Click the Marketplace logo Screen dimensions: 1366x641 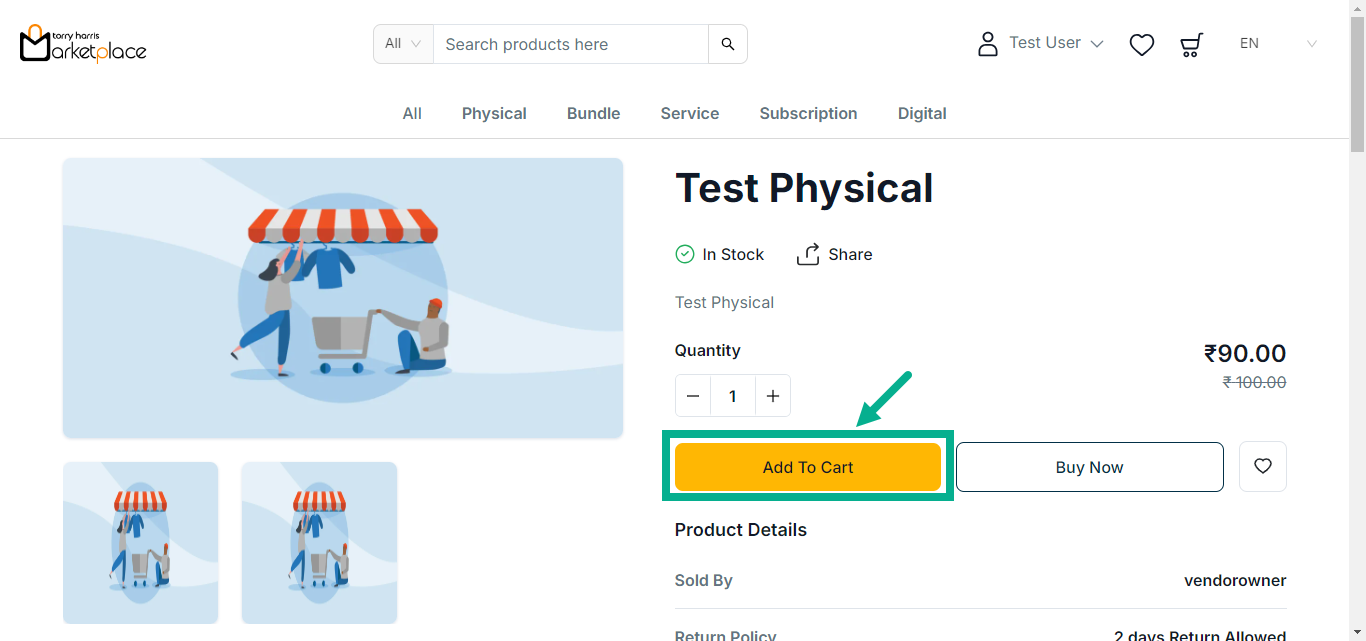click(x=83, y=44)
